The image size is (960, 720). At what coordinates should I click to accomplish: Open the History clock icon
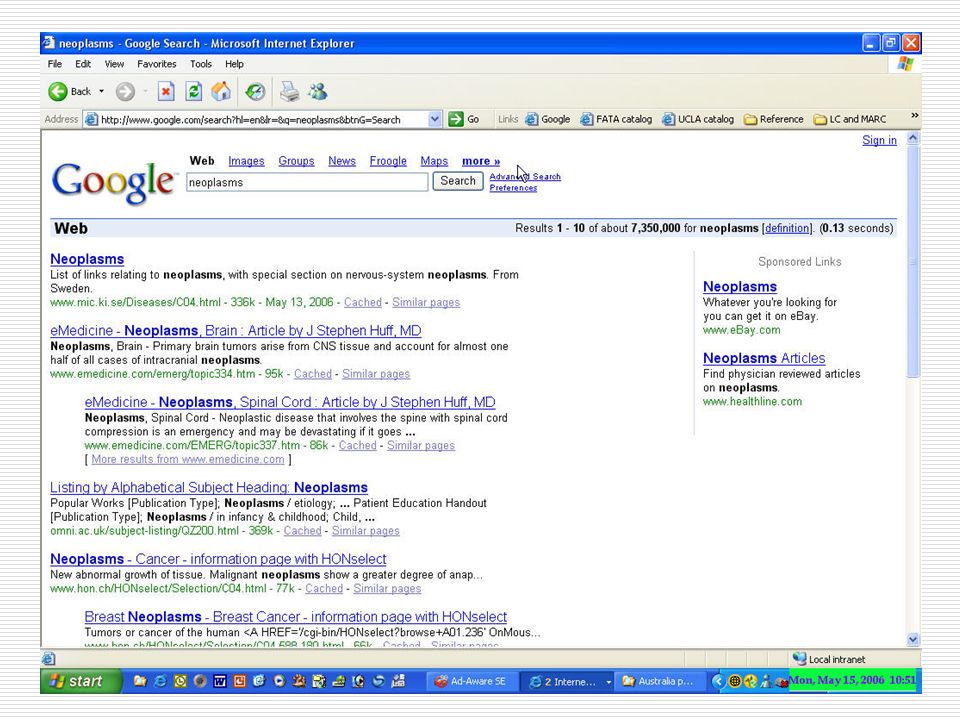pos(255,92)
